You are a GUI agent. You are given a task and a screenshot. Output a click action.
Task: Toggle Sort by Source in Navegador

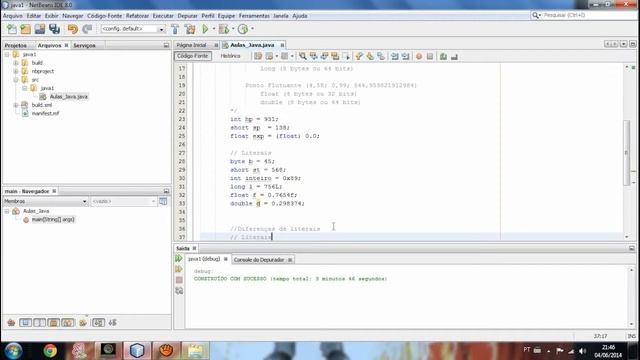113,323
